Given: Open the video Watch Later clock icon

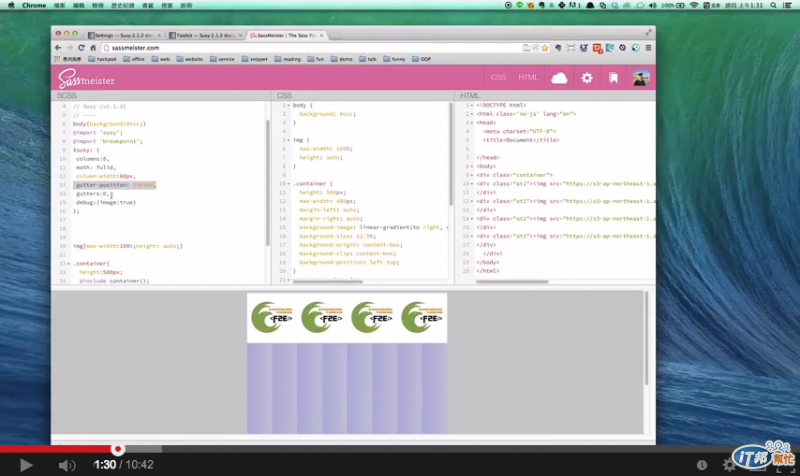Looking at the screenshot, I should tap(702, 465).
